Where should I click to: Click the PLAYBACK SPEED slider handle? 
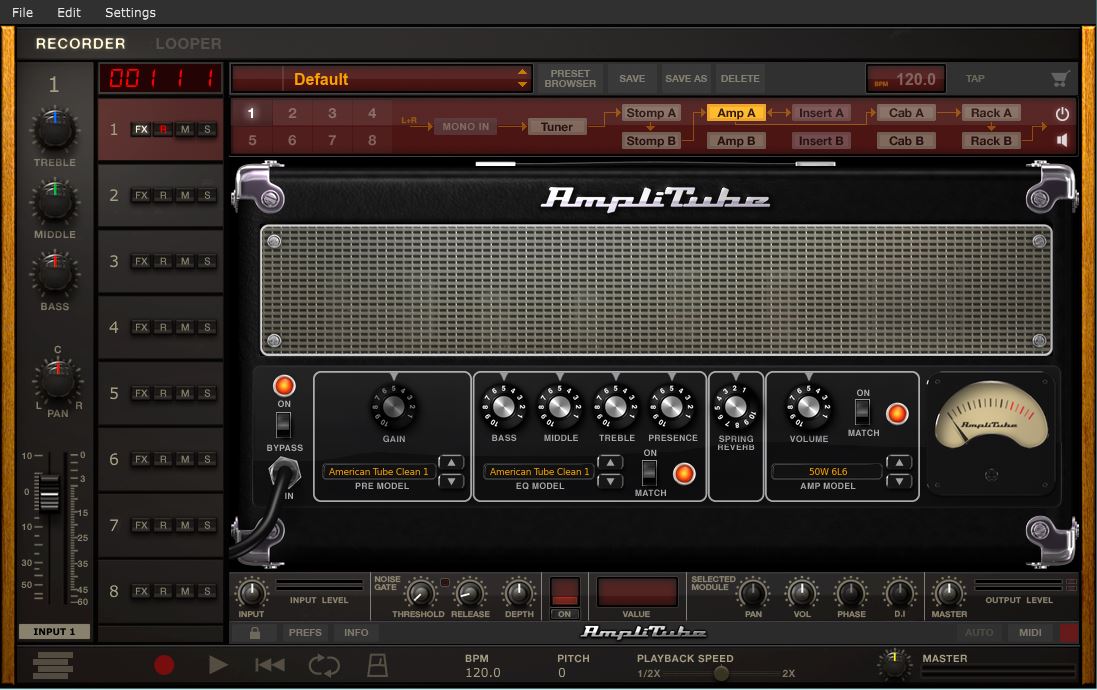(721, 673)
